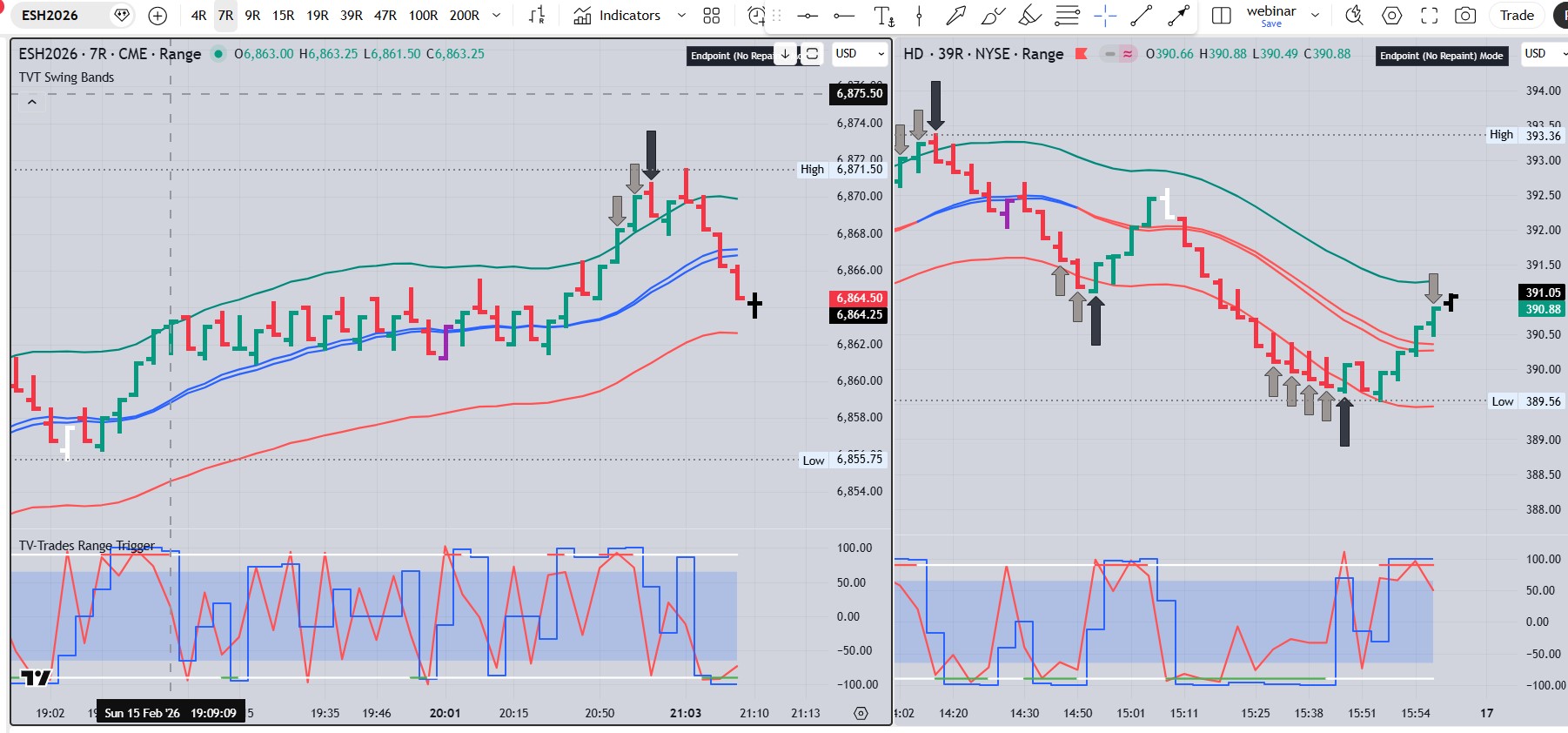Take a chart snapshot with camera icon

[x=1465, y=16]
